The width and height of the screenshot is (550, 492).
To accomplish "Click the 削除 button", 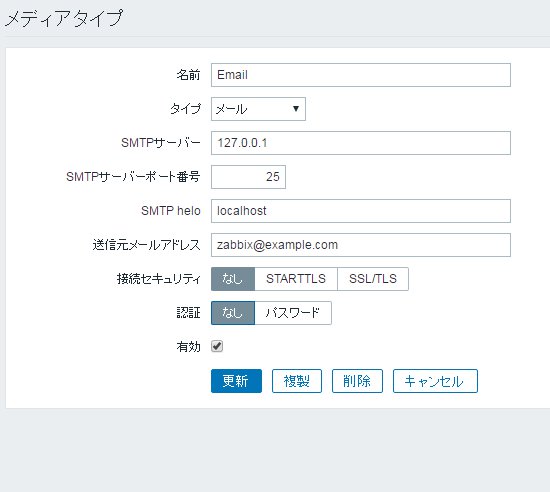I will tap(357, 381).
